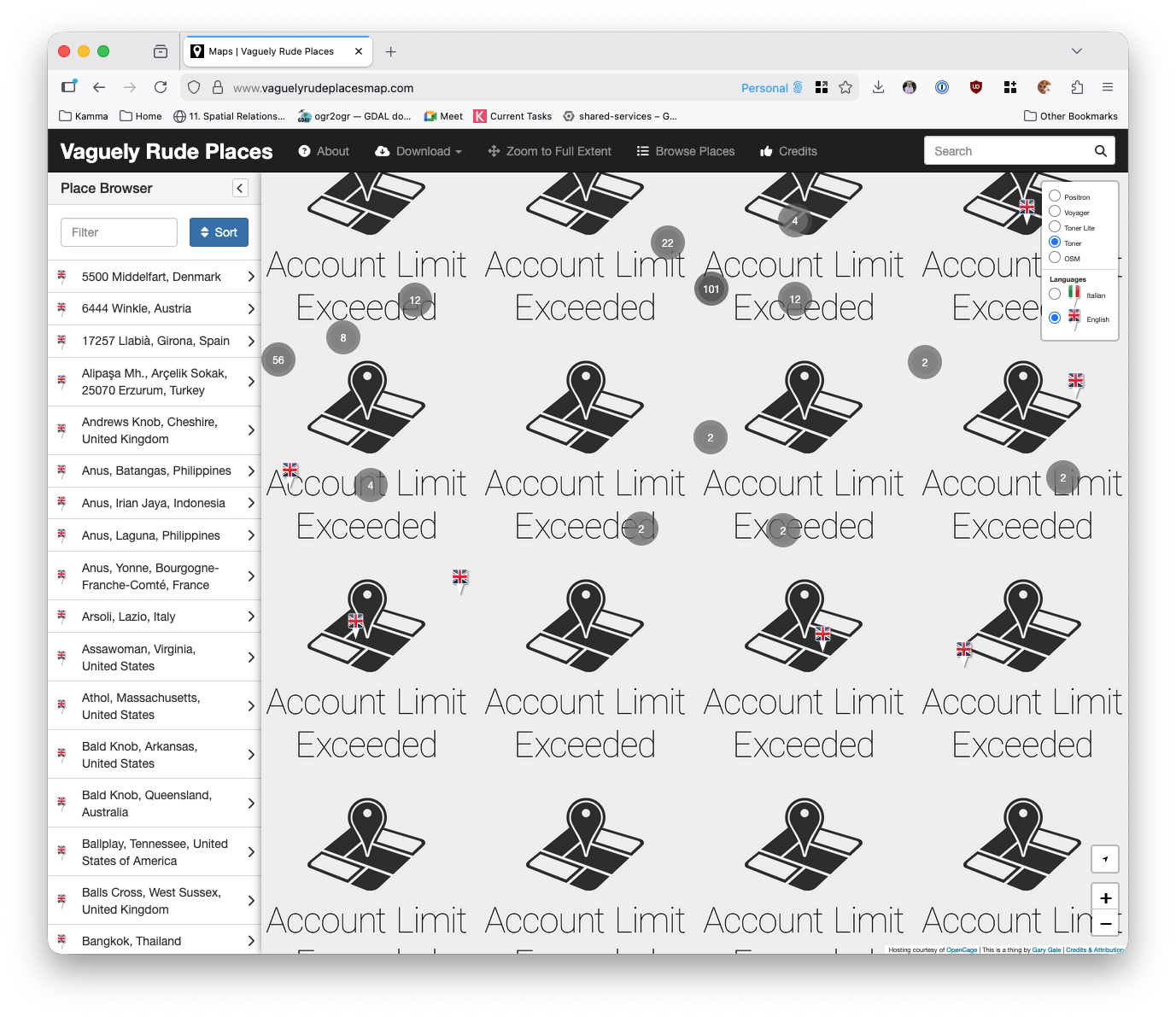Open the Credits menu item
The width and height of the screenshot is (1176, 1017).
pyautogui.click(x=788, y=151)
